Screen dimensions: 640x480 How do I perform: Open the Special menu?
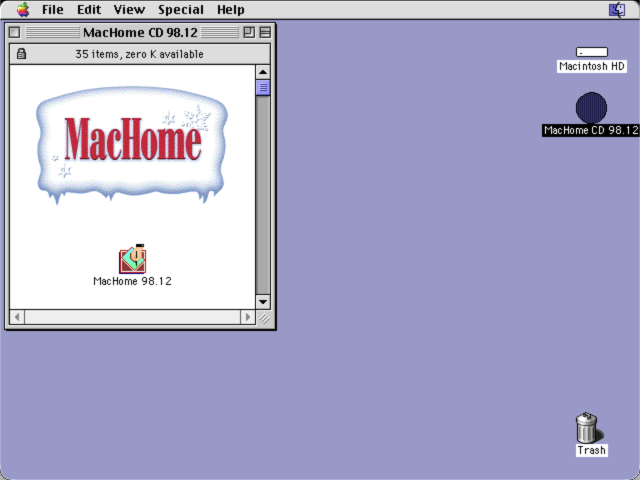click(x=181, y=9)
